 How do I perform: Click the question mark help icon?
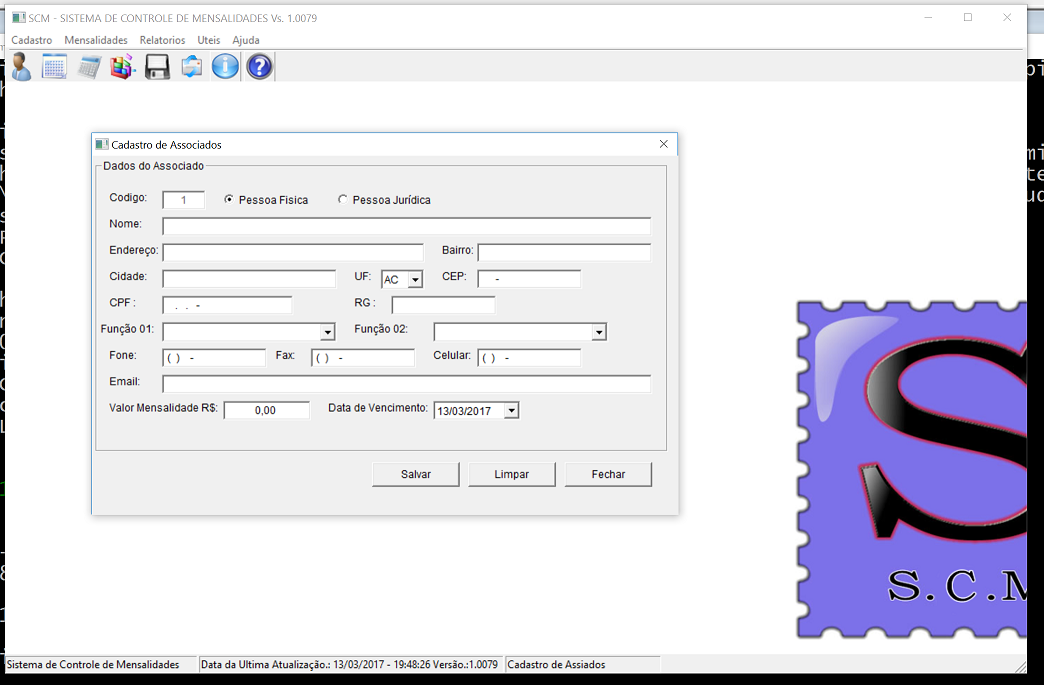259,67
